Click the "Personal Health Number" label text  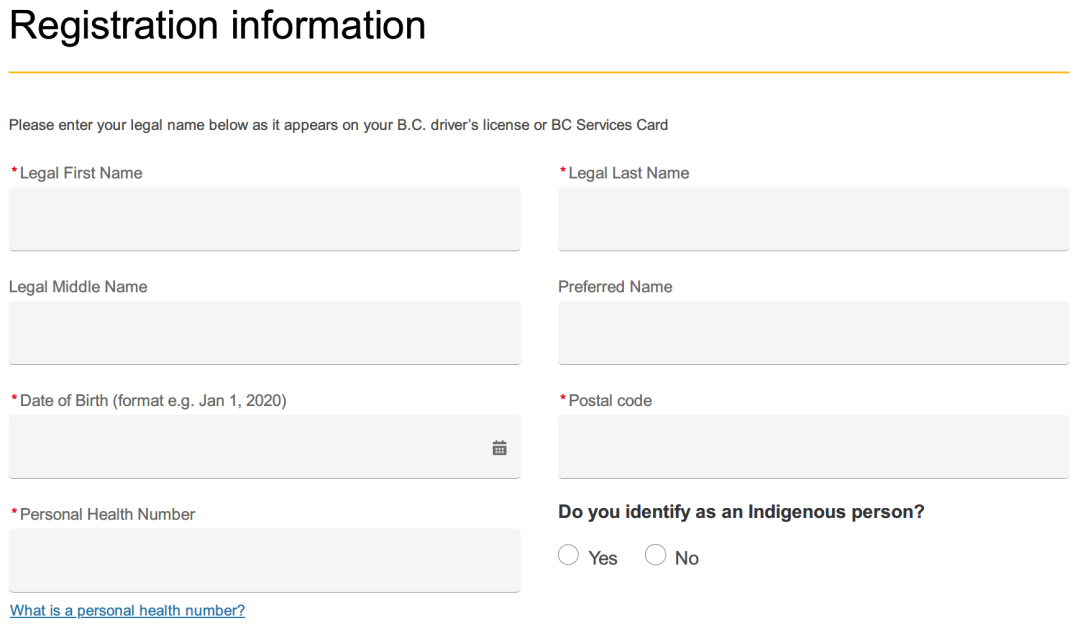107,514
